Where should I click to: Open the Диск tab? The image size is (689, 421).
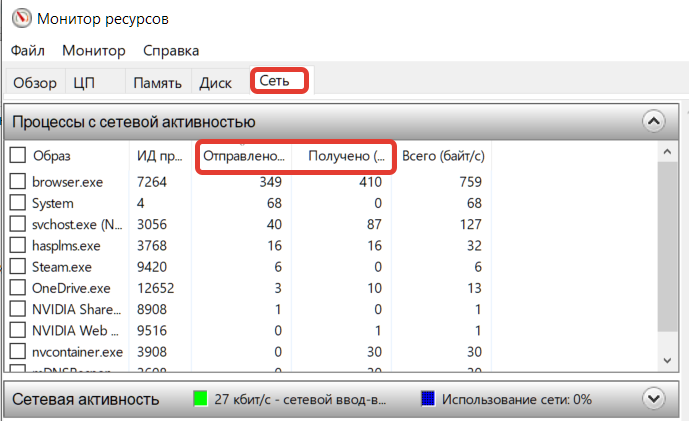click(x=216, y=83)
